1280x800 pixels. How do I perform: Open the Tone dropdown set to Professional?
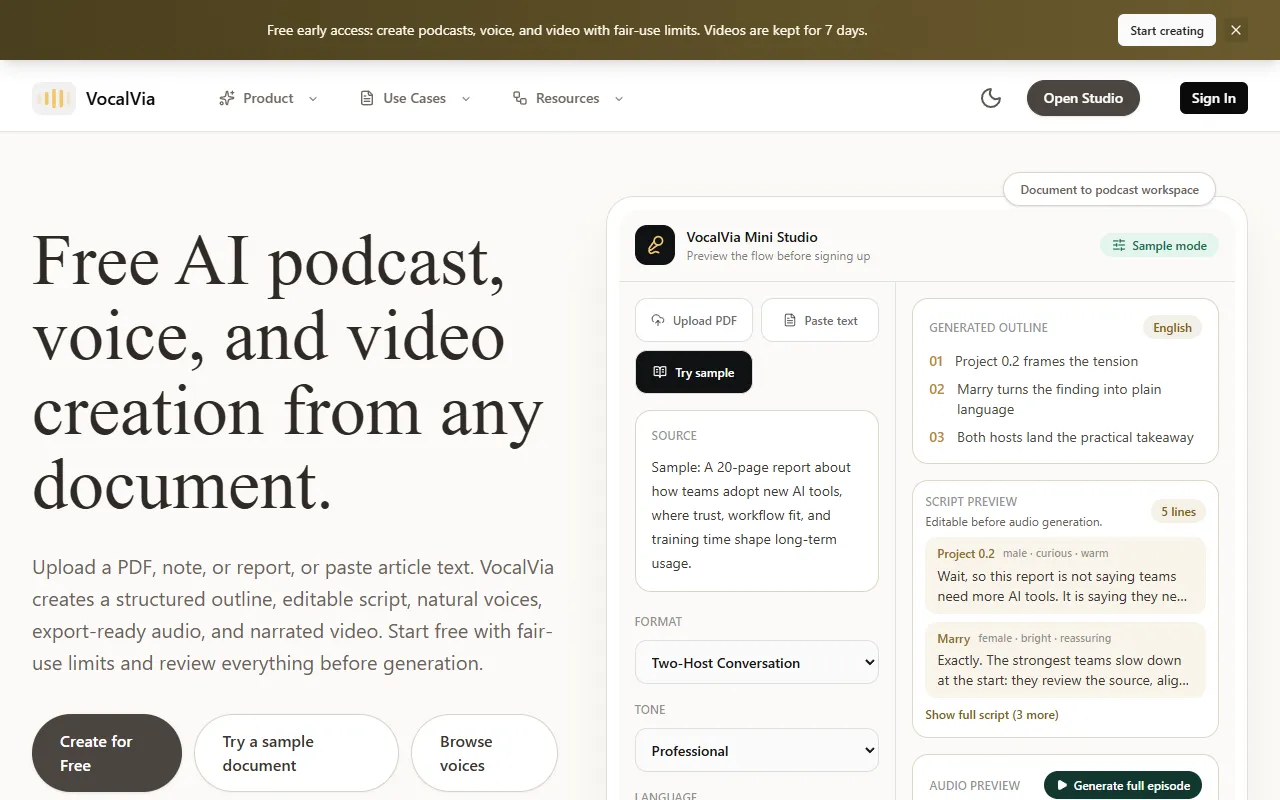757,750
